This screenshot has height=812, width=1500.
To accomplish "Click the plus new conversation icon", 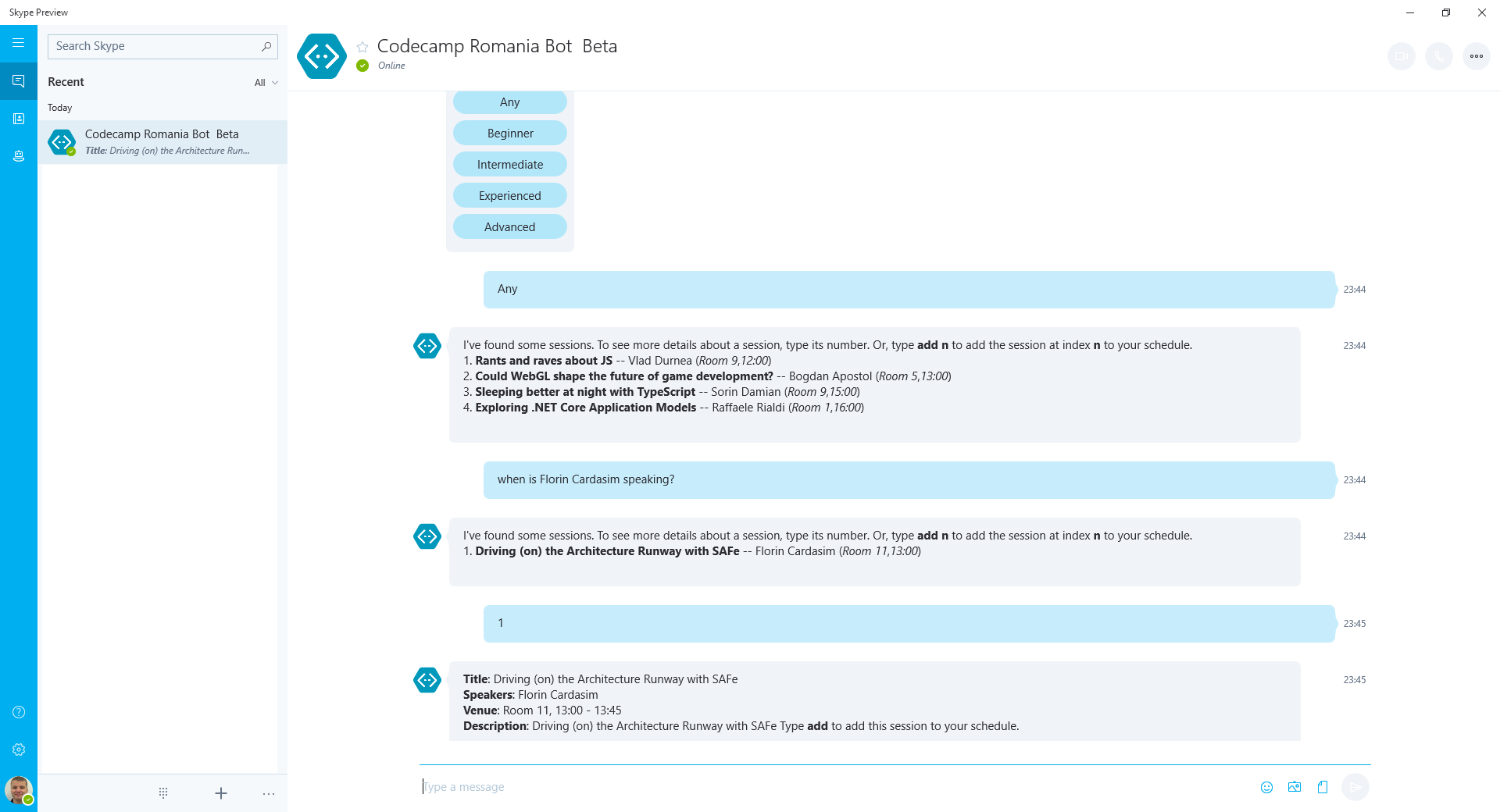I will click(221, 793).
